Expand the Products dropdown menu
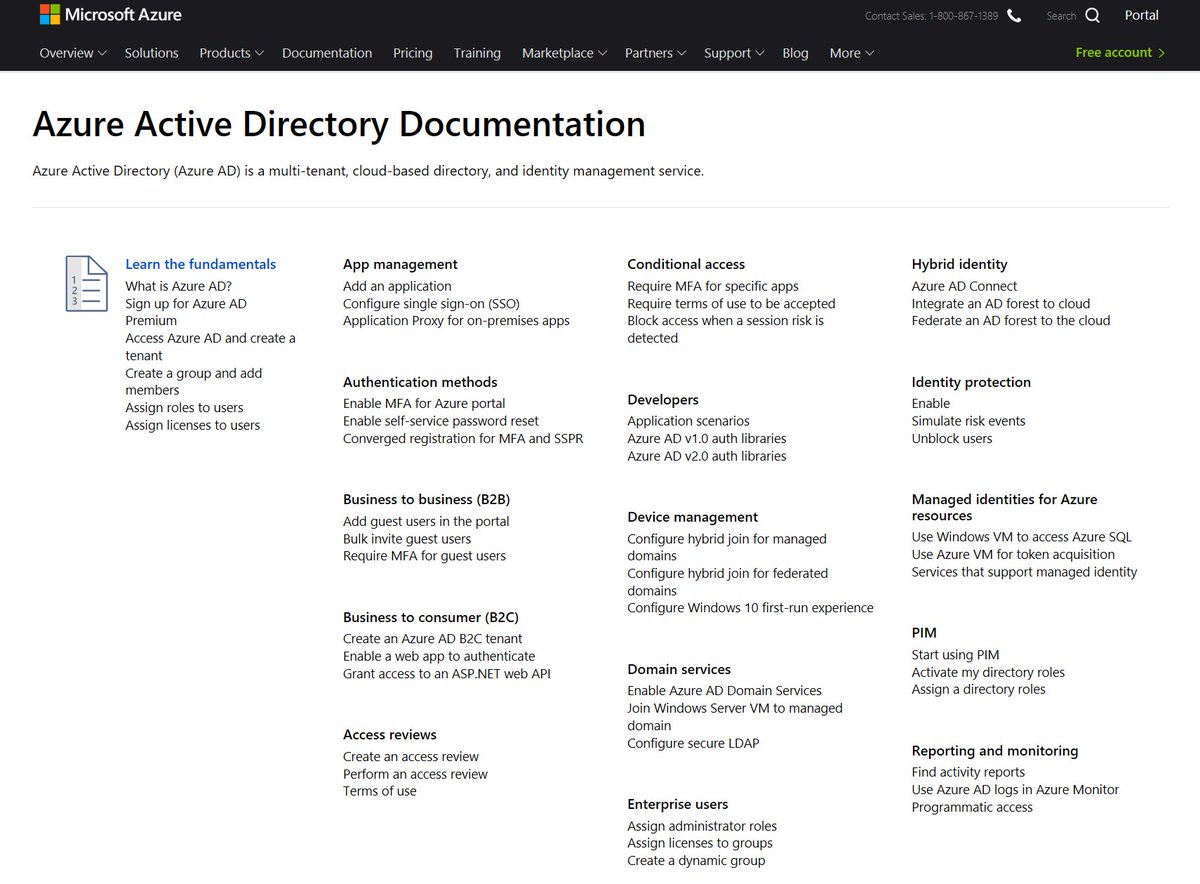The height and width of the screenshot is (884, 1200). (231, 53)
